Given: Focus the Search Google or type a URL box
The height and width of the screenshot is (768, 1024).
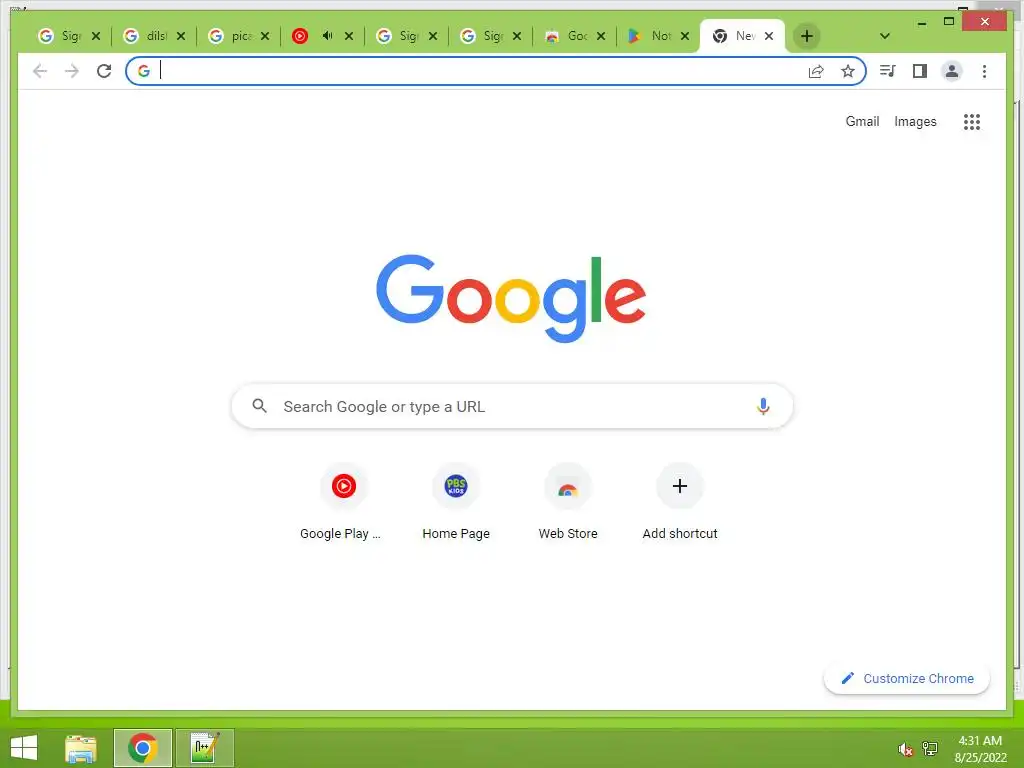Looking at the screenshot, I should click(512, 406).
